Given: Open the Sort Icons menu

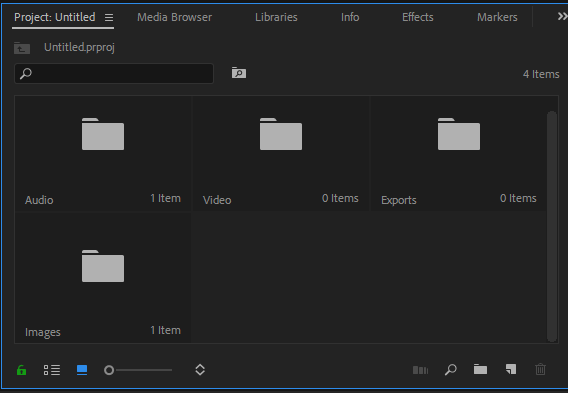Looking at the screenshot, I should 200,370.
